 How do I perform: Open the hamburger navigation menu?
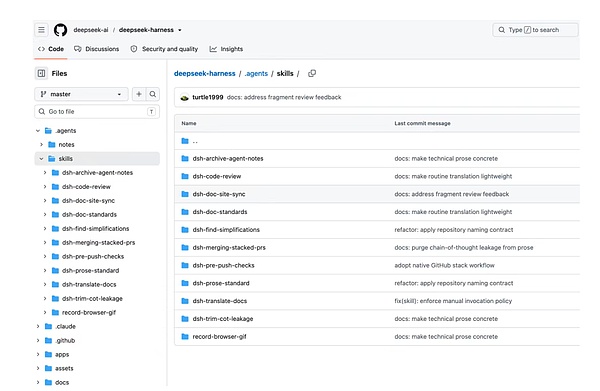(41, 29)
